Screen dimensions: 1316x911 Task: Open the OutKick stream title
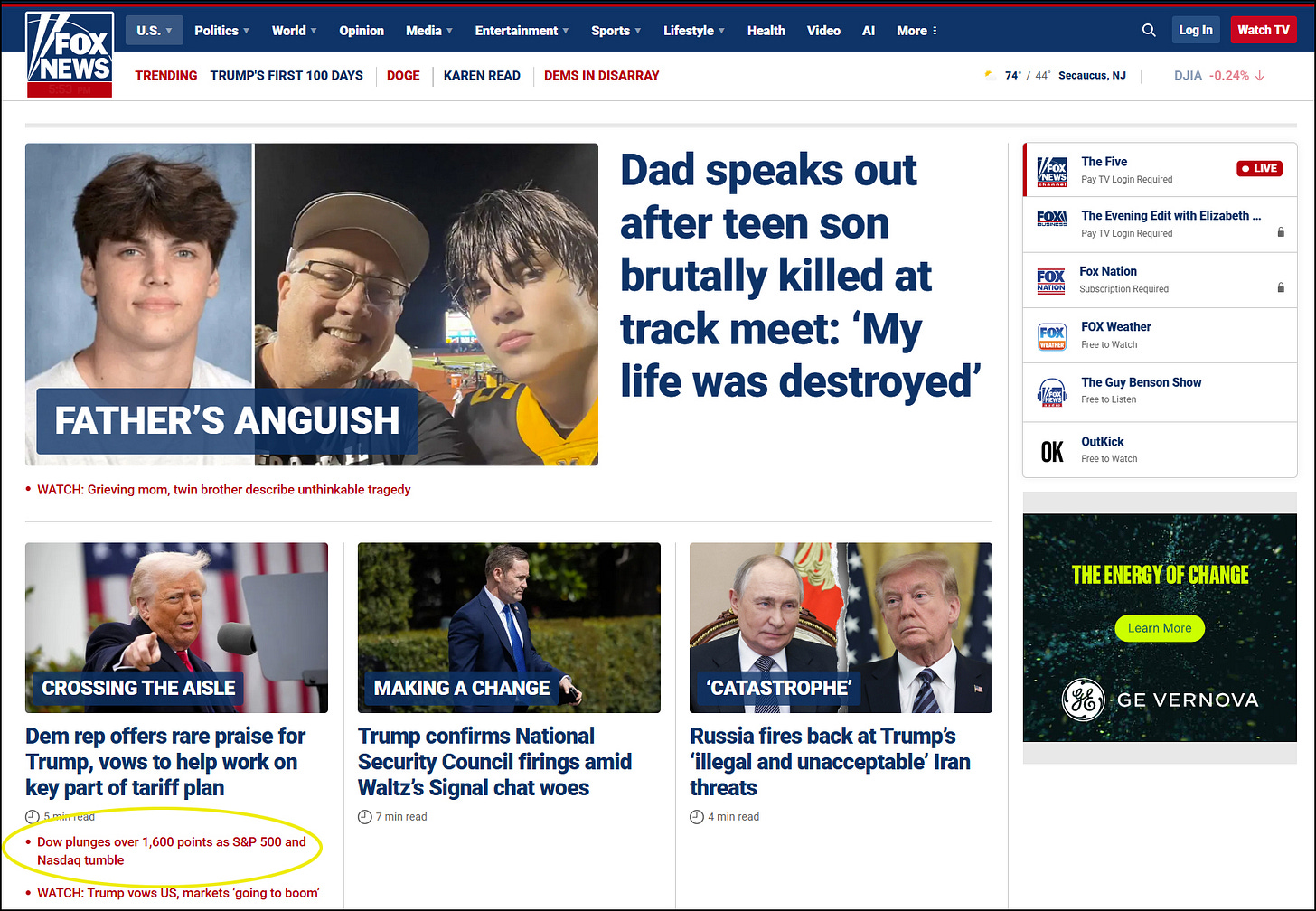(1103, 442)
